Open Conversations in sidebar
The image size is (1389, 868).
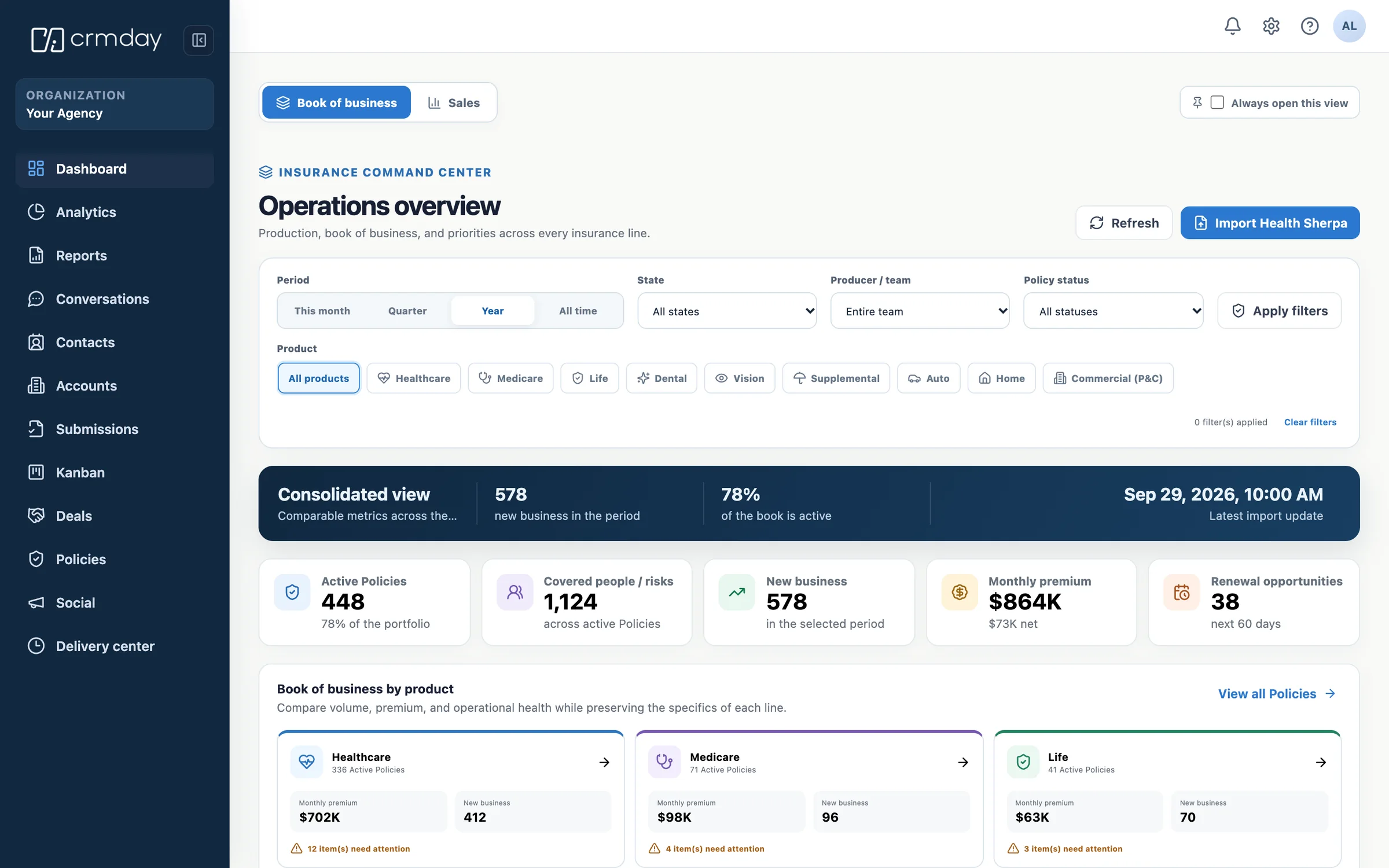(115, 299)
